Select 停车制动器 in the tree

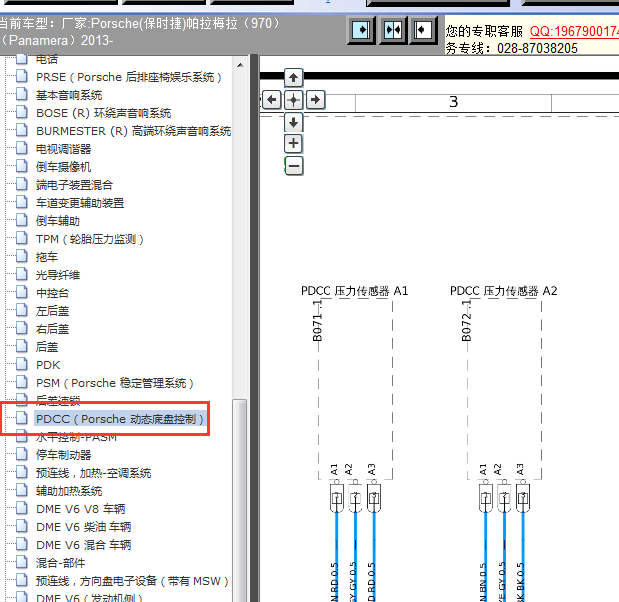coord(64,455)
